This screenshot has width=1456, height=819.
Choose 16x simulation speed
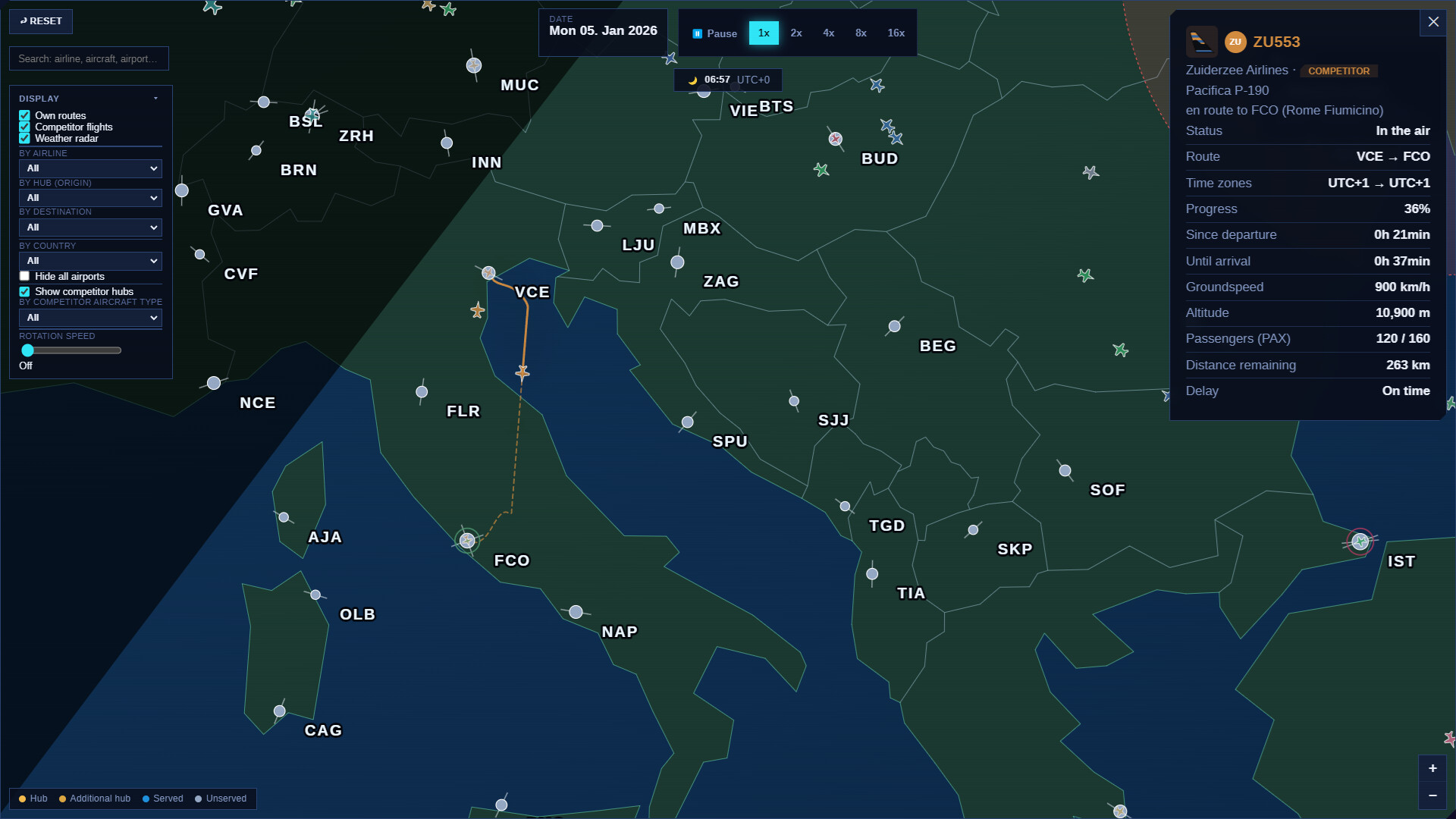[x=896, y=33]
